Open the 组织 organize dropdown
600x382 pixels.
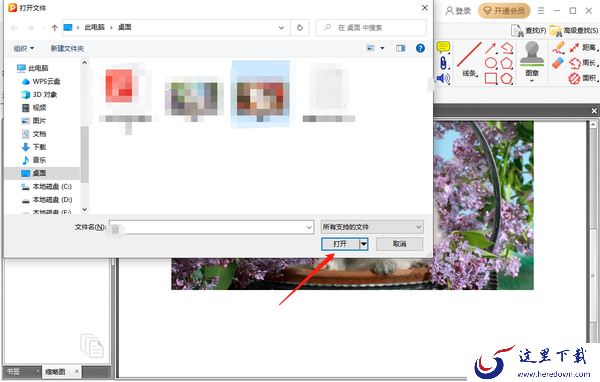24,48
